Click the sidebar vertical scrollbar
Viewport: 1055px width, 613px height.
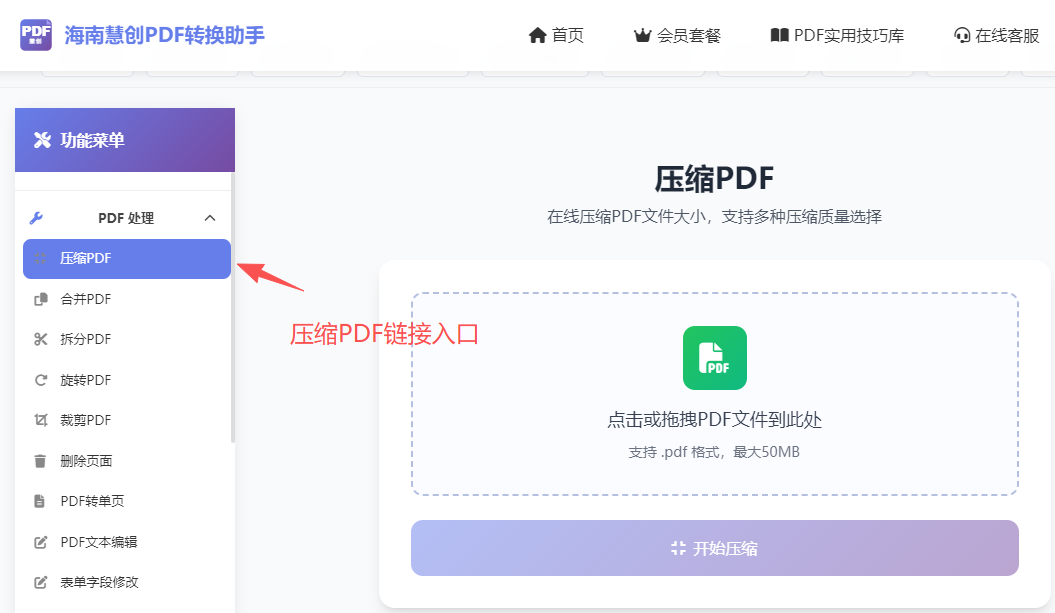click(233, 308)
